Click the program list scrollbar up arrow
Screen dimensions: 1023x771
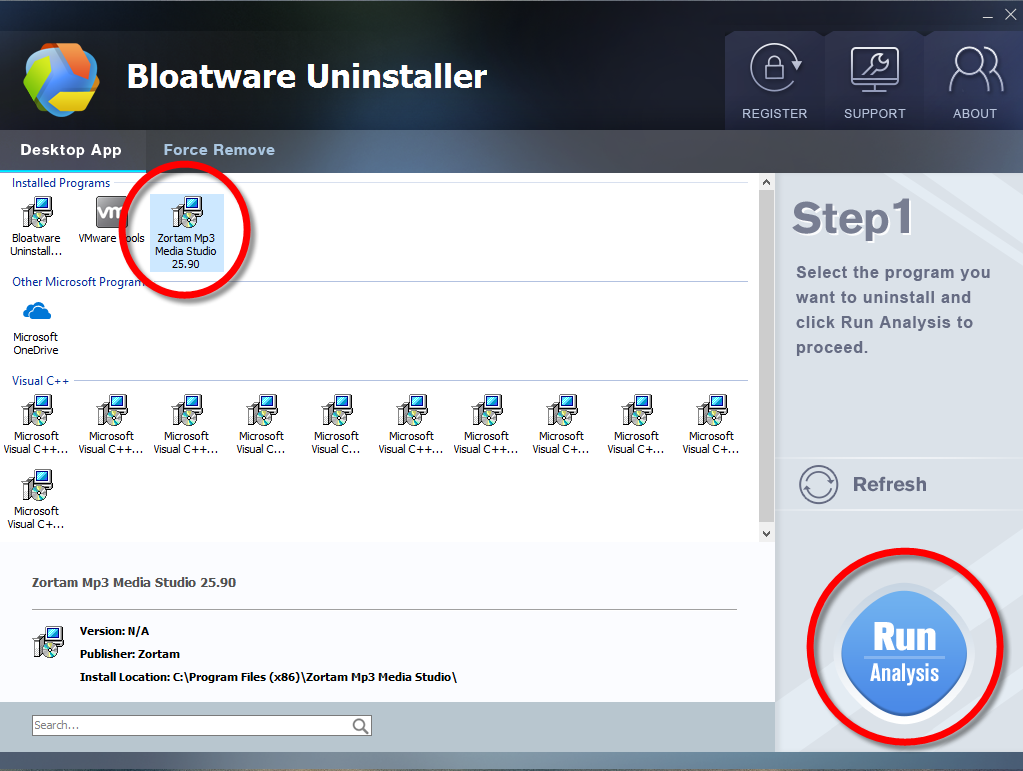767,183
